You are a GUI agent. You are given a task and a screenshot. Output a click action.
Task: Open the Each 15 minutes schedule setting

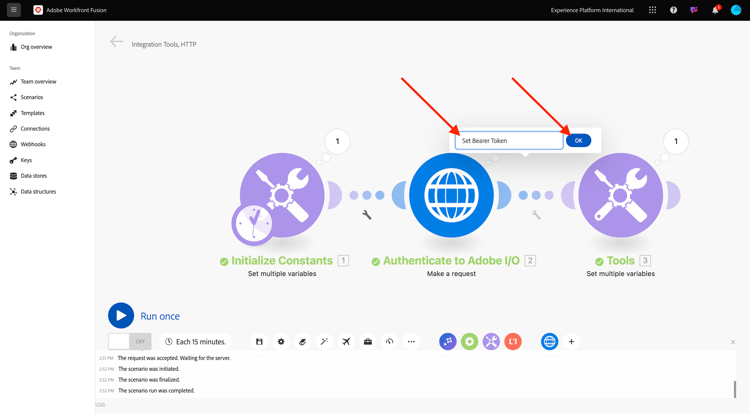coord(195,341)
